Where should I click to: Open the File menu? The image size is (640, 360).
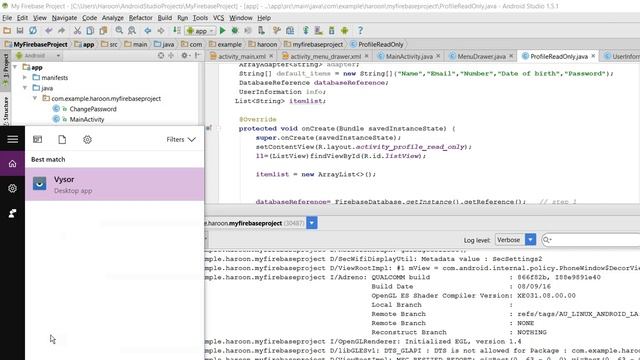tap(7, 18)
